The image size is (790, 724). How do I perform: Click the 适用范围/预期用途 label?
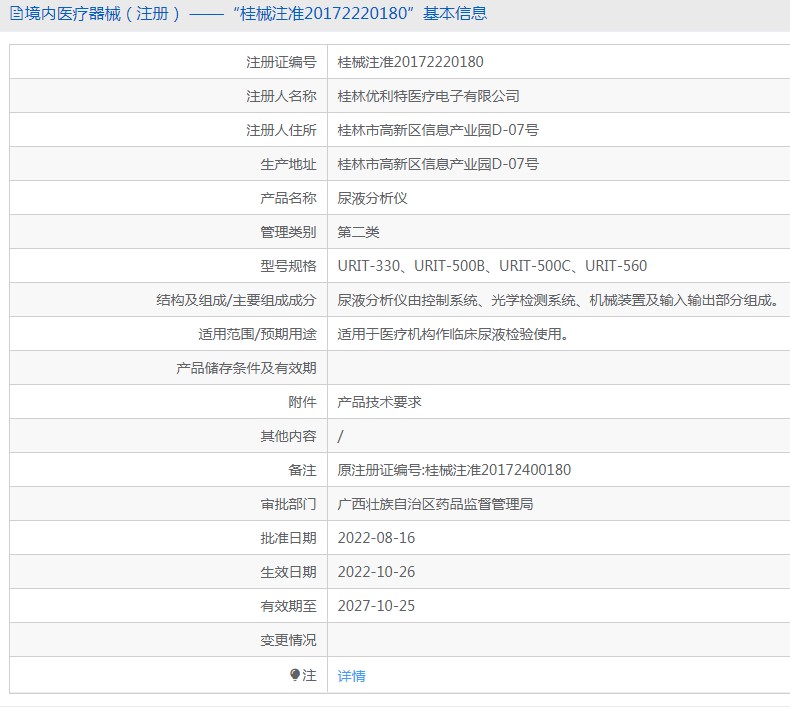pos(257,334)
